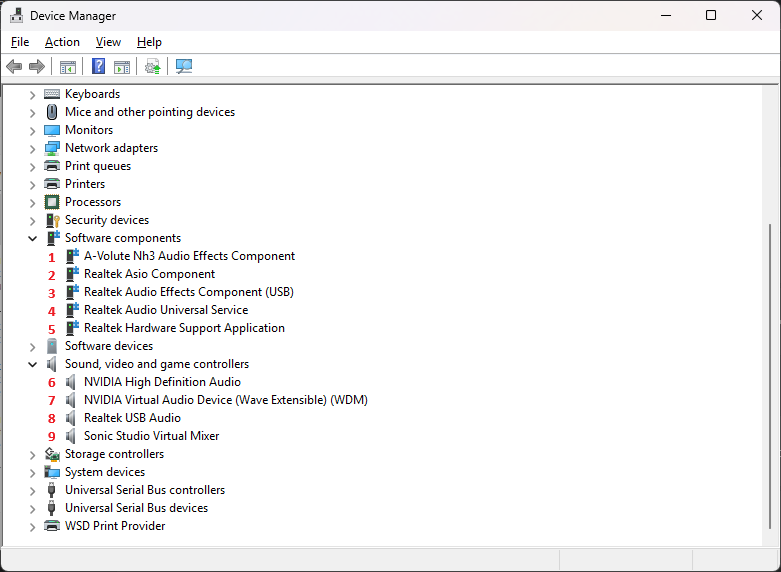The image size is (781, 572).
Task: Collapse the Software components chevron
Action: (x=32, y=238)
